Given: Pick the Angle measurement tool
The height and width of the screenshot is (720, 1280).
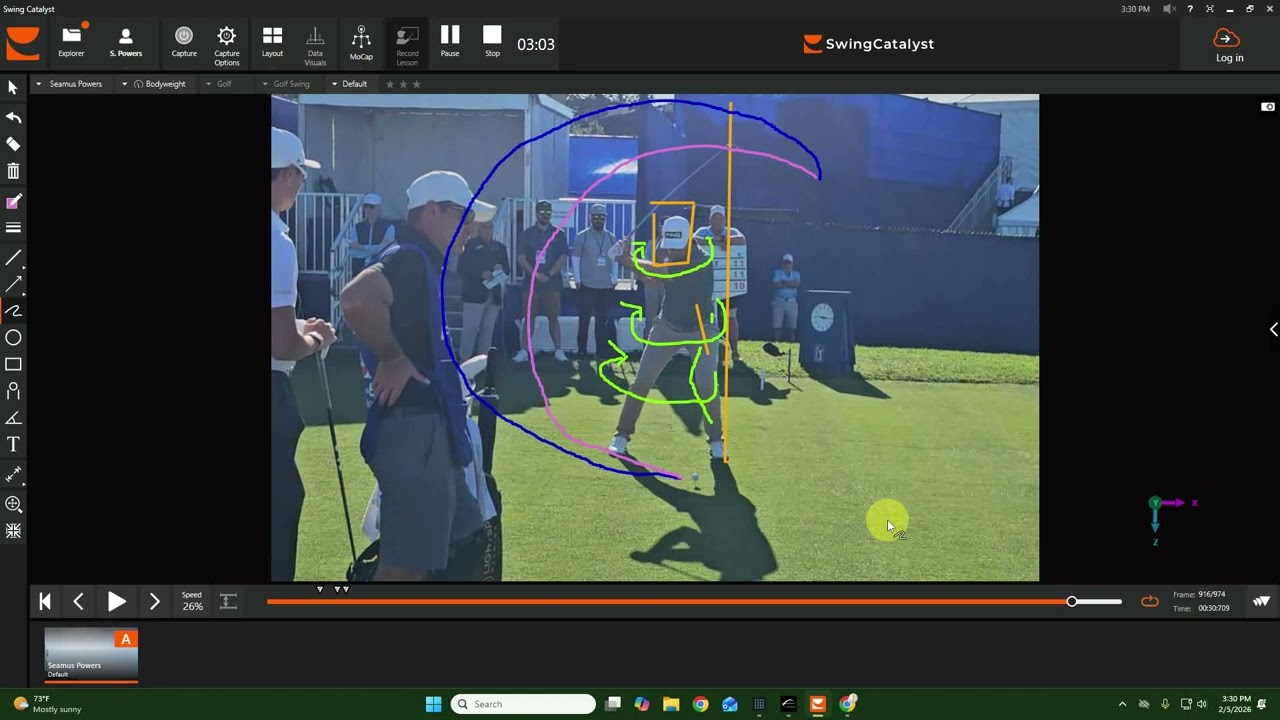Looking at the screenshot, I should coord(13,418).
